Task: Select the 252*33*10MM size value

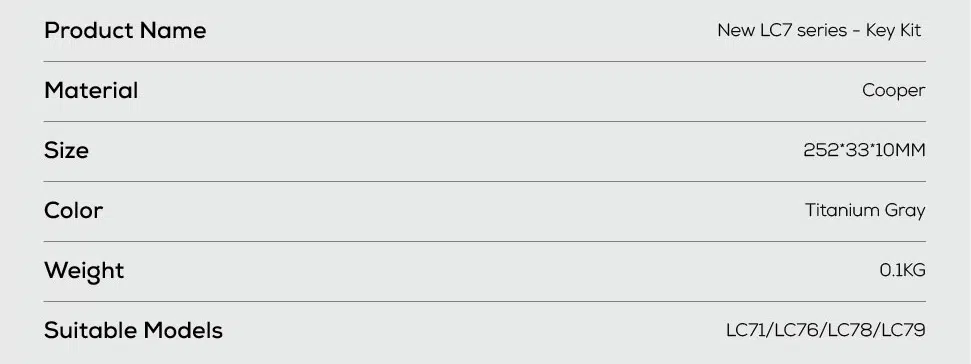Action: 864,150
